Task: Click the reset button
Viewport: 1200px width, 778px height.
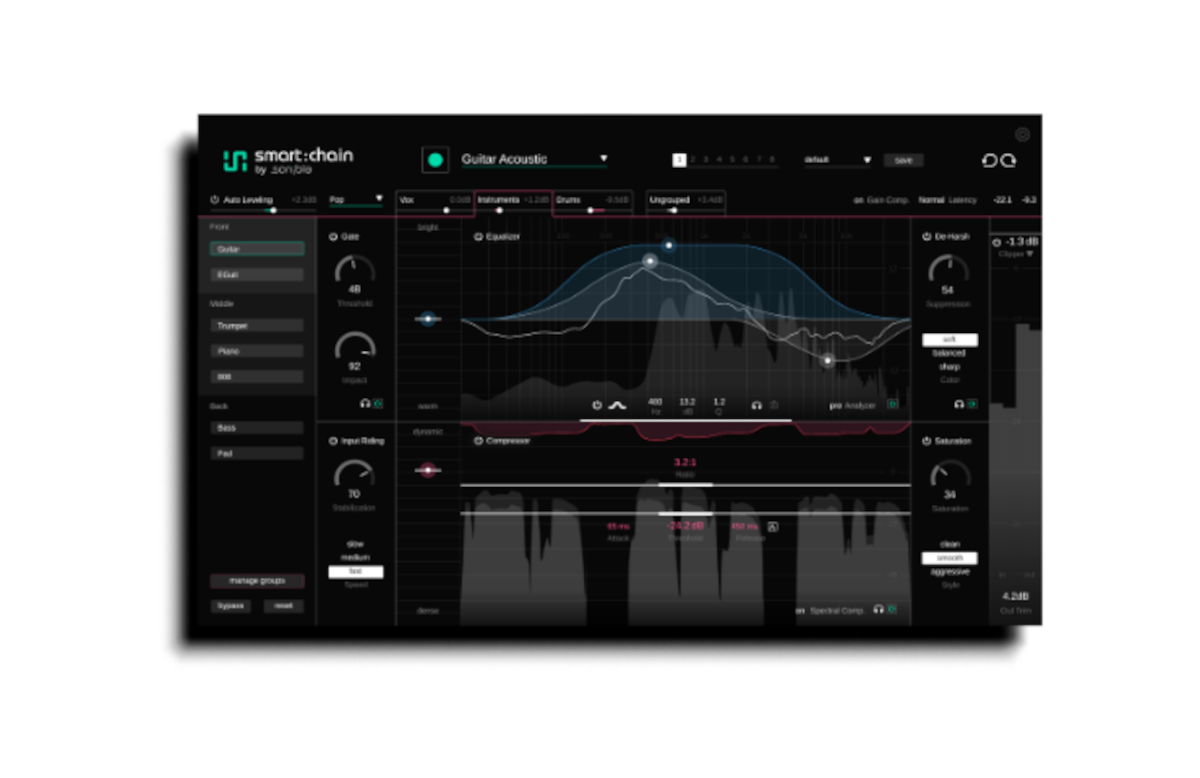Action: tap(283, 606)
